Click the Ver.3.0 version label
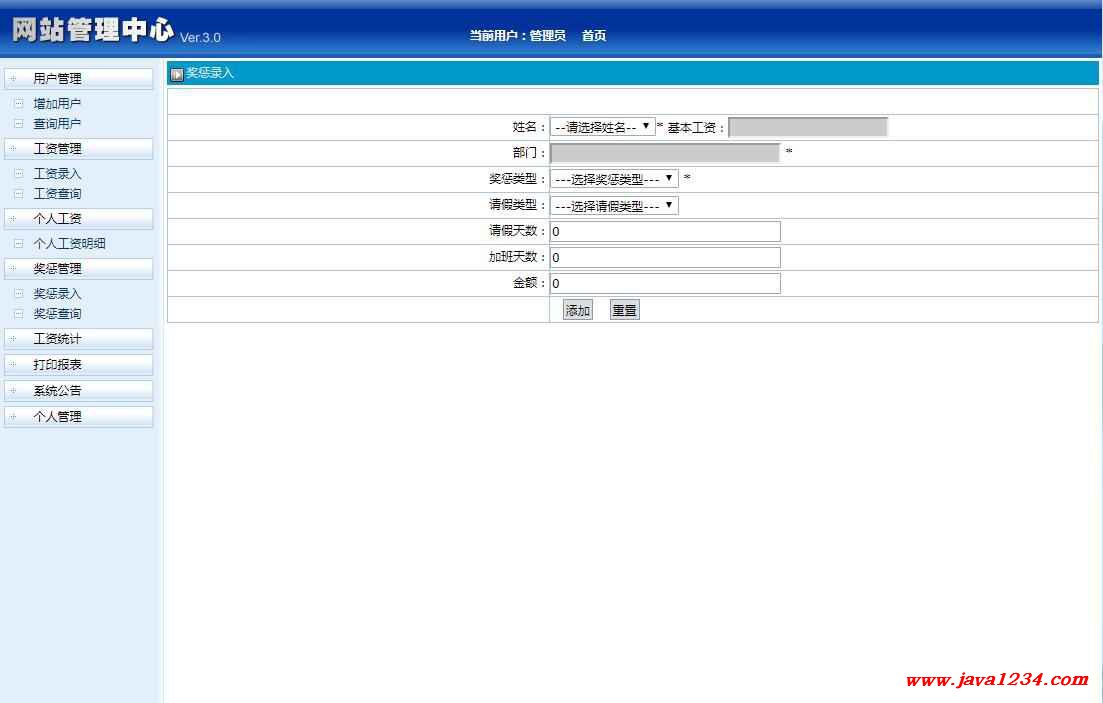The height and width of the screenshot is (703, 1103). tap(200, 37)
